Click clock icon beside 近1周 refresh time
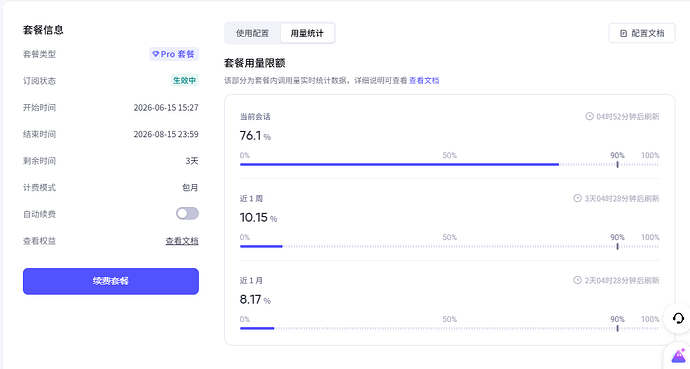 pos(577,198)
